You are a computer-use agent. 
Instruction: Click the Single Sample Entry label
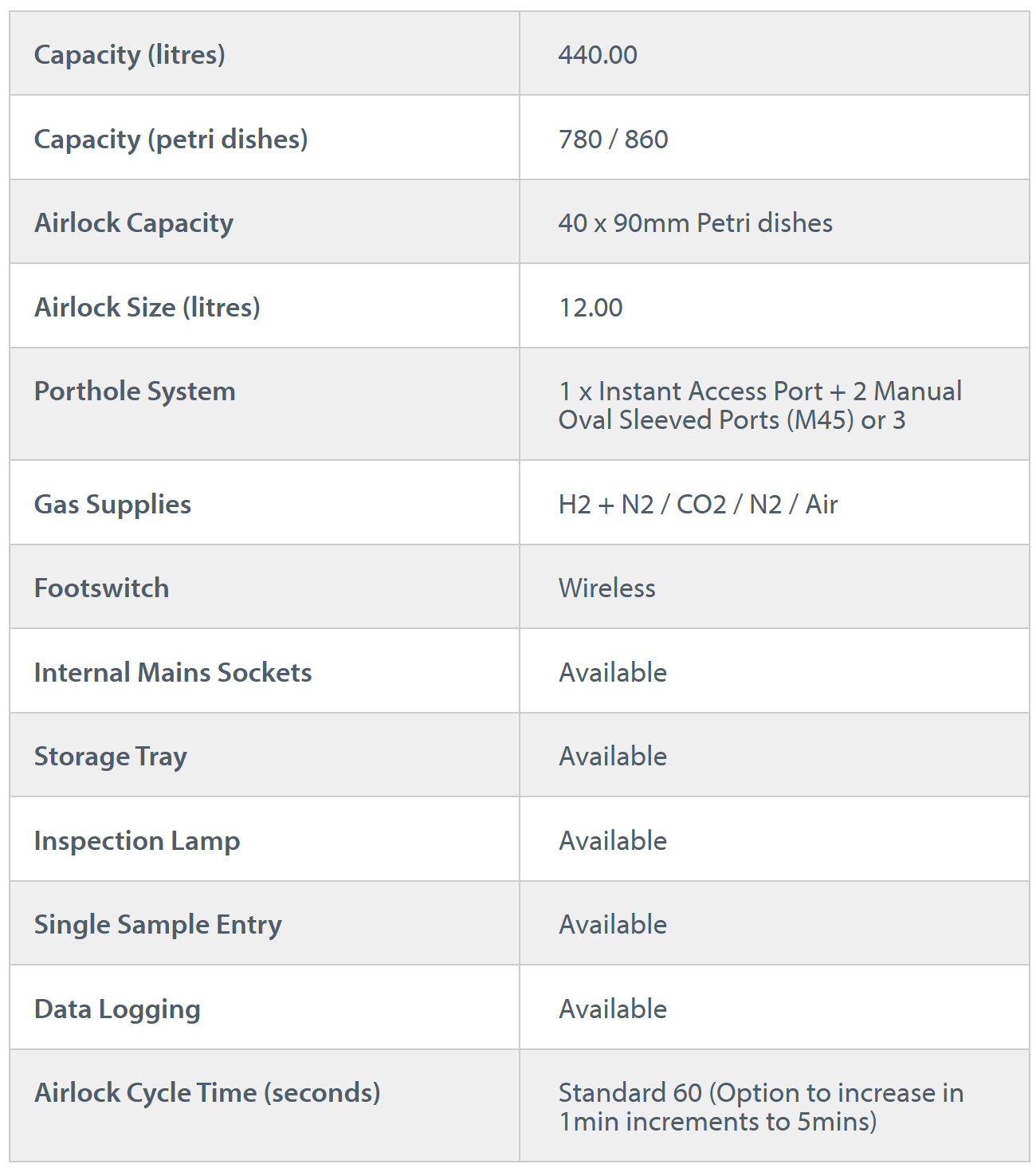pos(158,925)
